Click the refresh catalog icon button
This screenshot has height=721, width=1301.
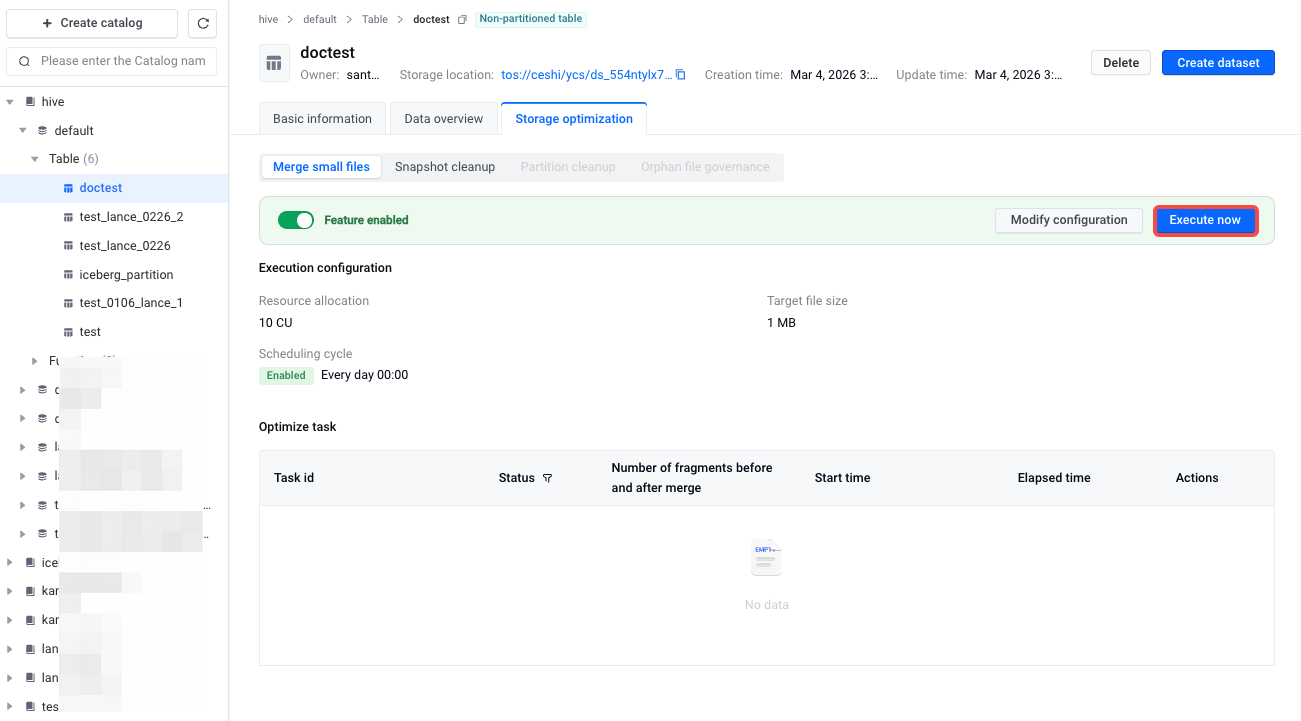[x=202, y=23]
